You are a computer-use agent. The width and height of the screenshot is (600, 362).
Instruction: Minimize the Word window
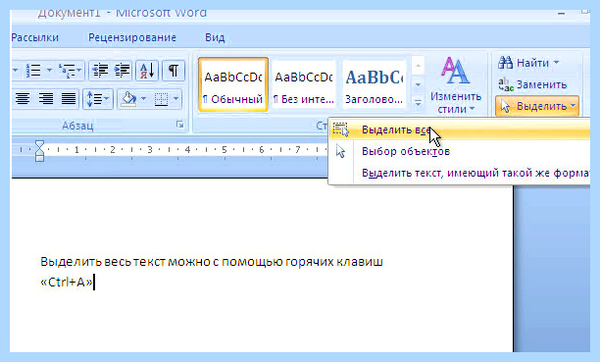click(x=561, y=14)
